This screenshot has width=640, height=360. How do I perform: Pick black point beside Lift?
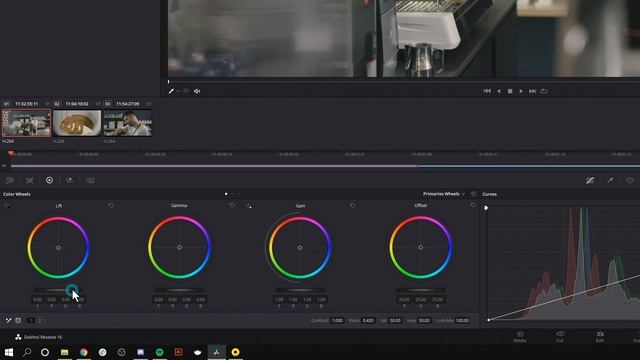[7, 206]
